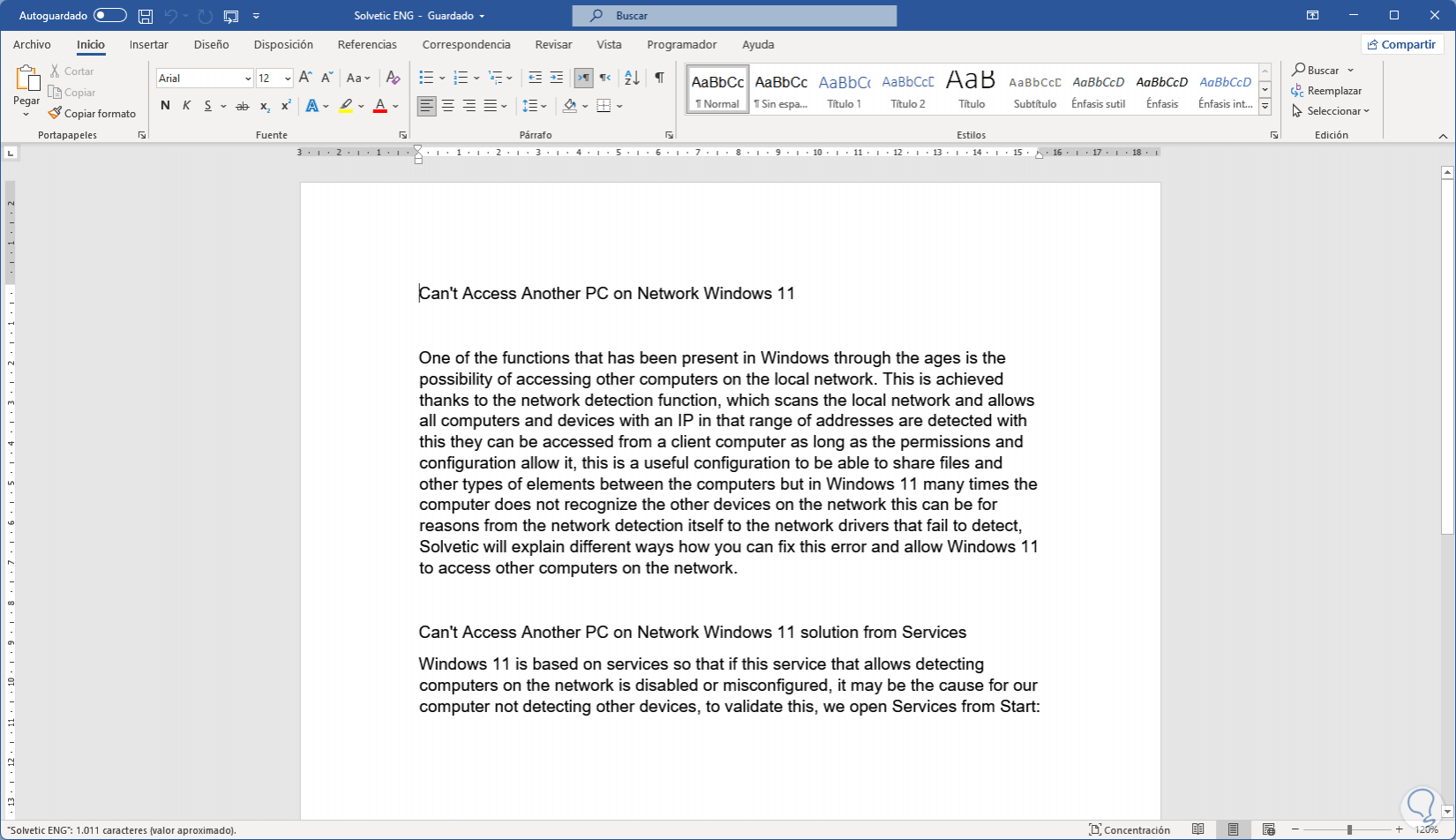
Task: Click the Buscar find button in Edición
Action: pos(1315,70)
